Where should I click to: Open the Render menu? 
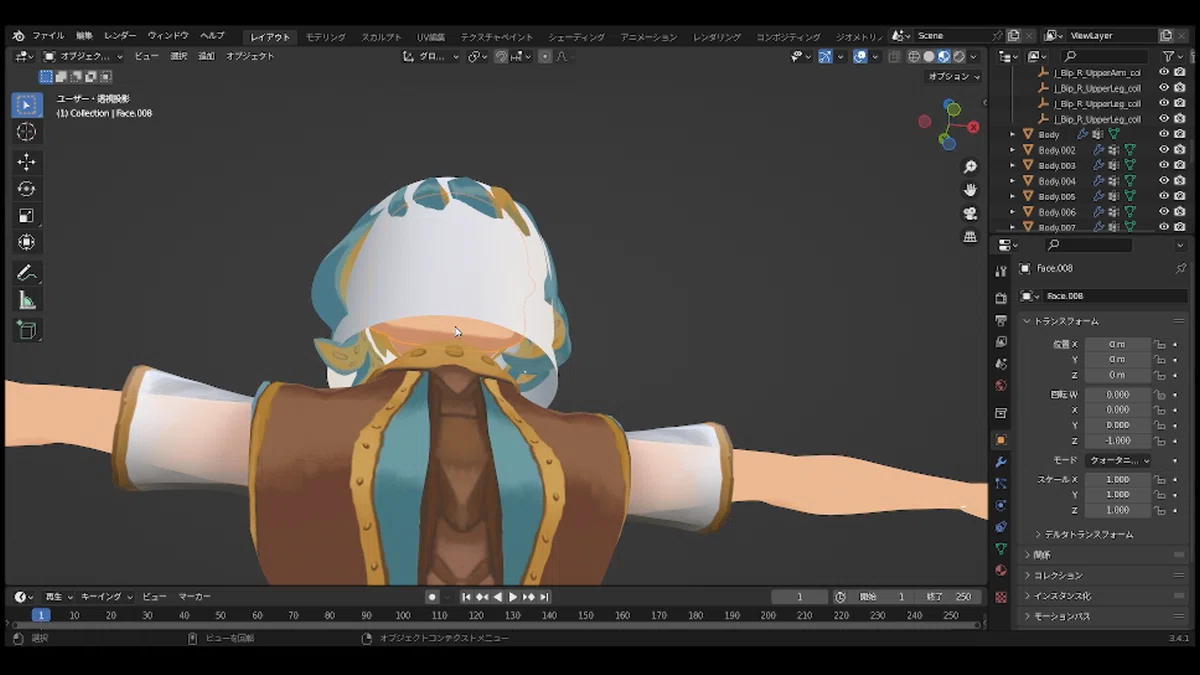[x=120, y=36]
